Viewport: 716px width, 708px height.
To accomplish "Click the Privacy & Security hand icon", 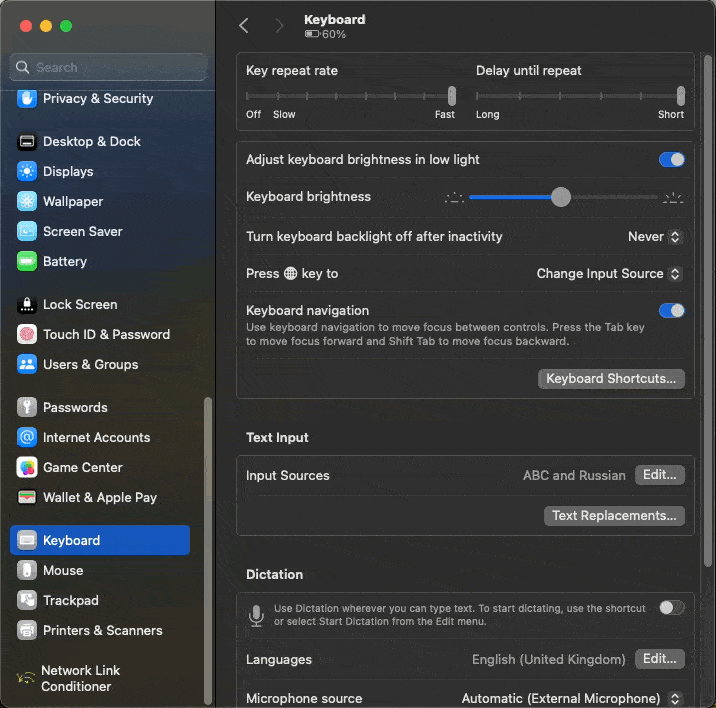I will point(27,98).
